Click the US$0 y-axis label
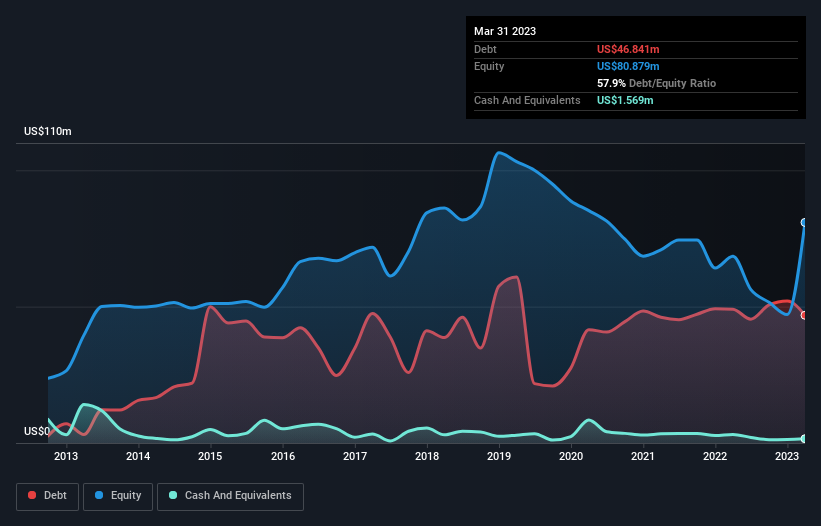821x526 pixels. click(37, 431)
